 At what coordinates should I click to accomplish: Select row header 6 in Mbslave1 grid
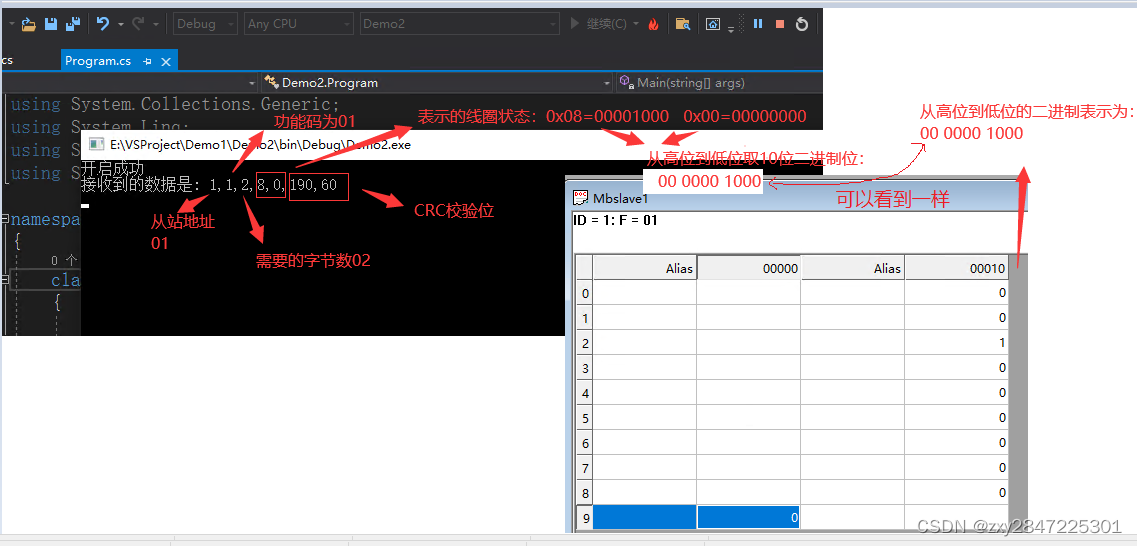(x=584, y=443)
